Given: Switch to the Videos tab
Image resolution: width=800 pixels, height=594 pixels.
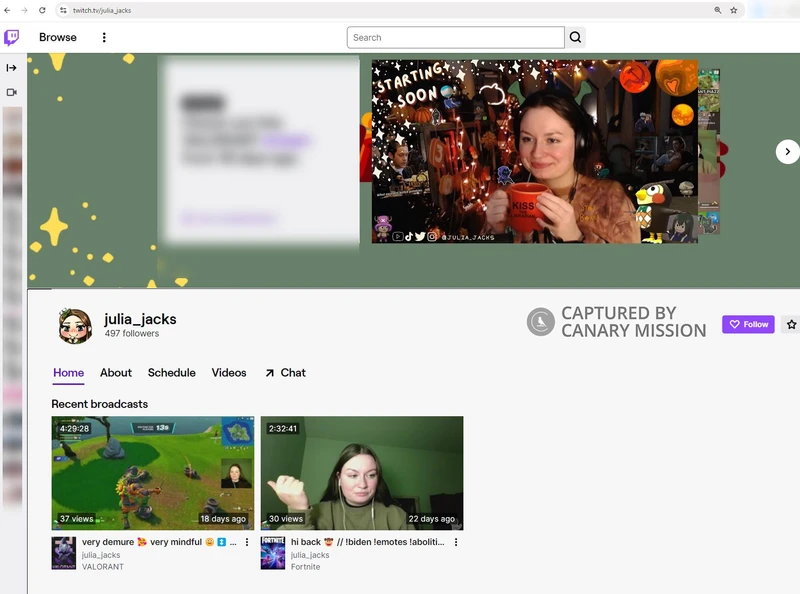Looking at the screenshot, I should 228,373.
